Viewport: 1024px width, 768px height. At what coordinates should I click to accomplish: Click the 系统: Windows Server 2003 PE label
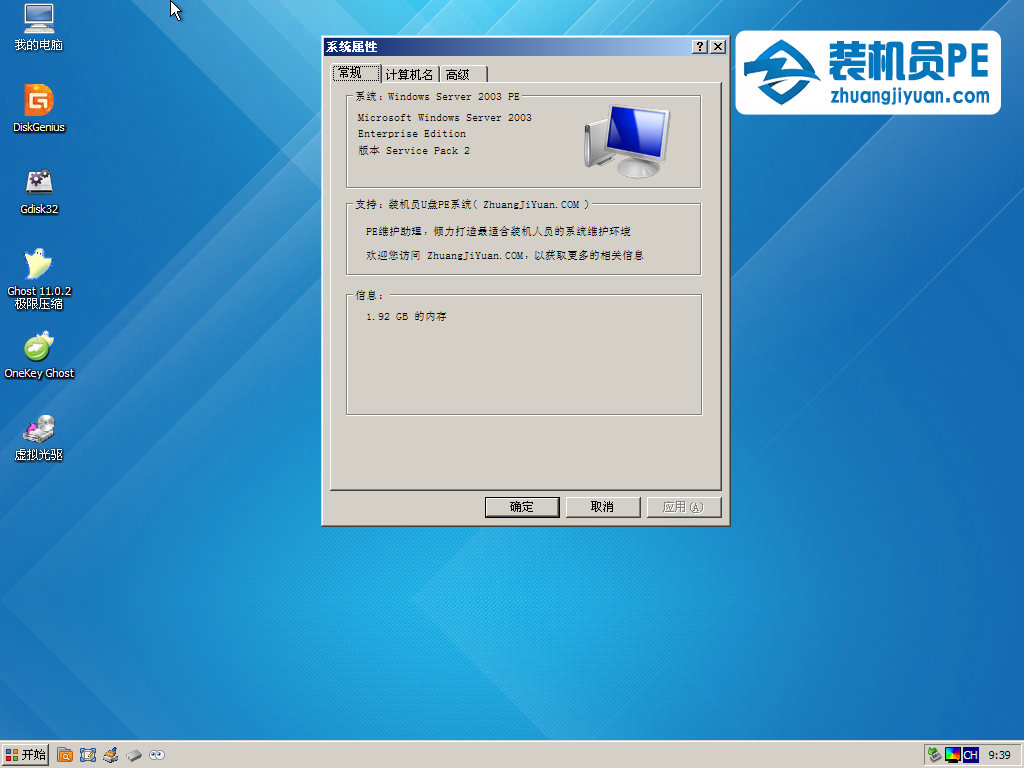tap(438, 97)
